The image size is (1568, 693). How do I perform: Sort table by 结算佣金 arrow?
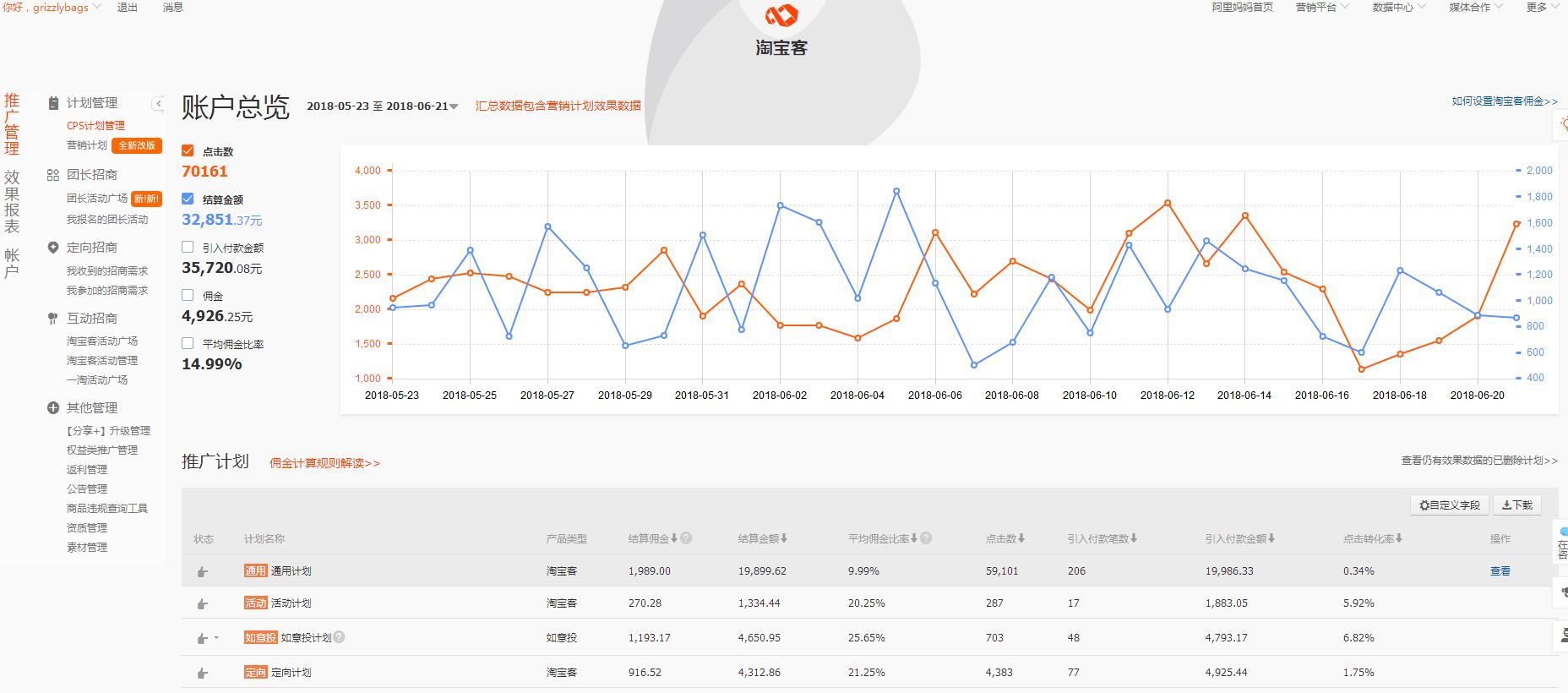(674, 538)
